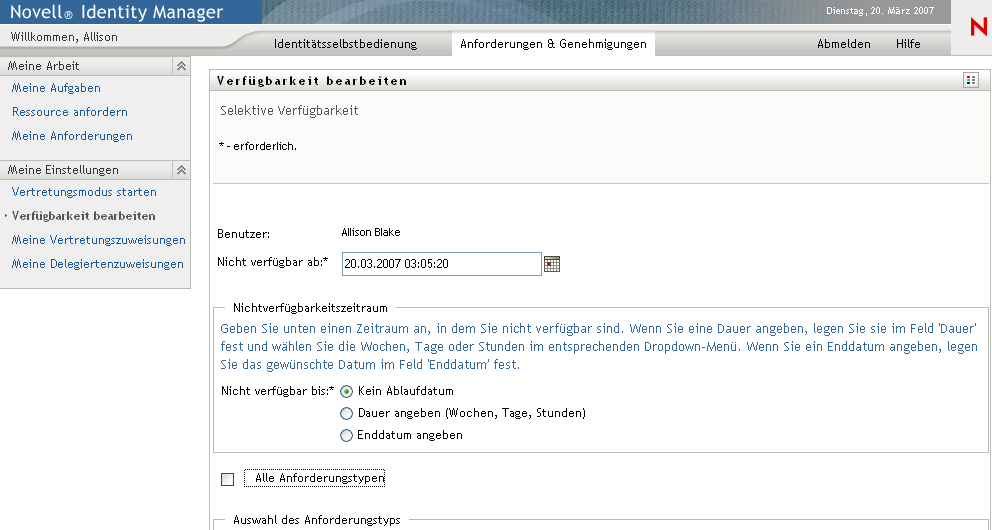Click the Meine Arbeit section header text

[44, 66]
